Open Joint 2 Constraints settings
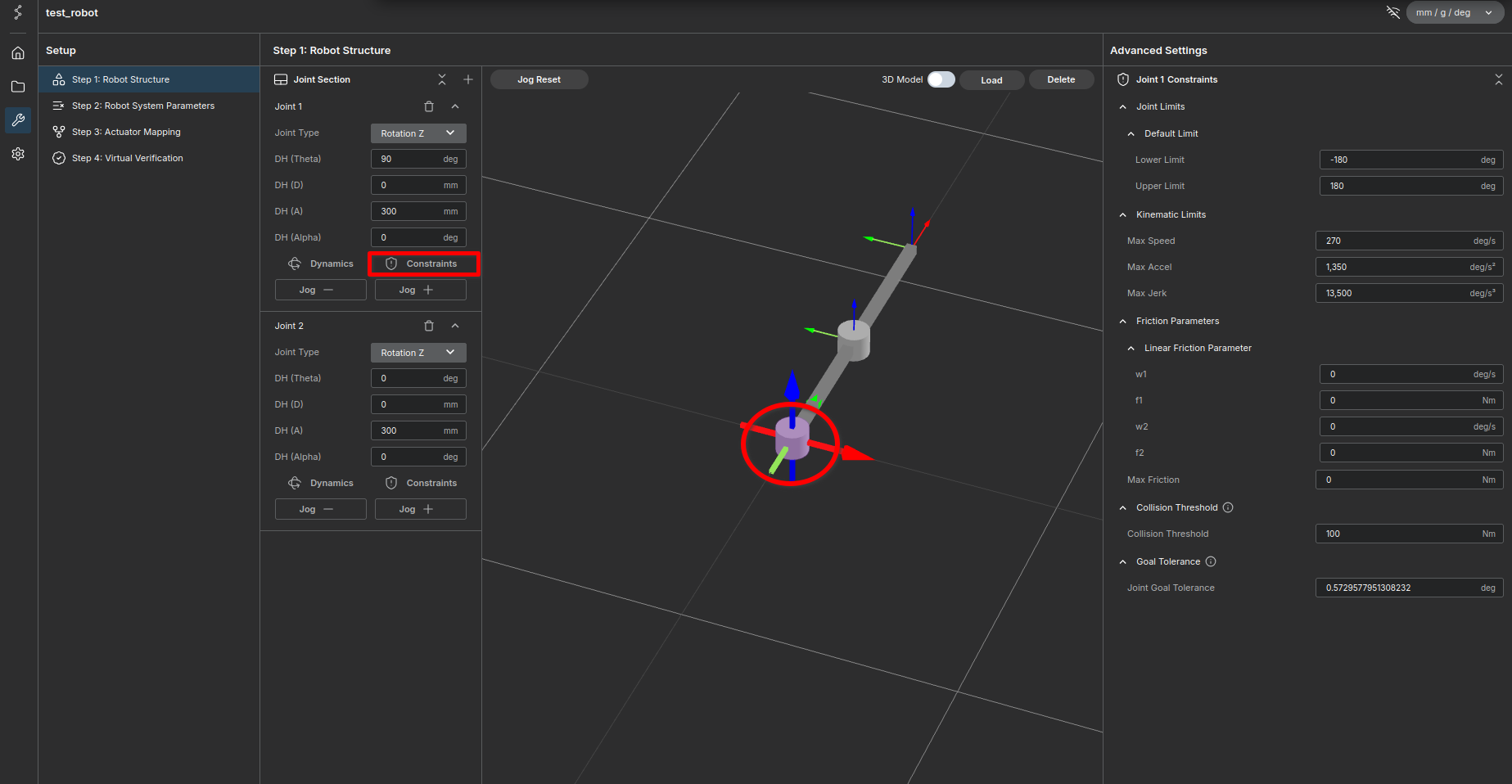The height and width of the screenshot is (784, 1512). 422,483
